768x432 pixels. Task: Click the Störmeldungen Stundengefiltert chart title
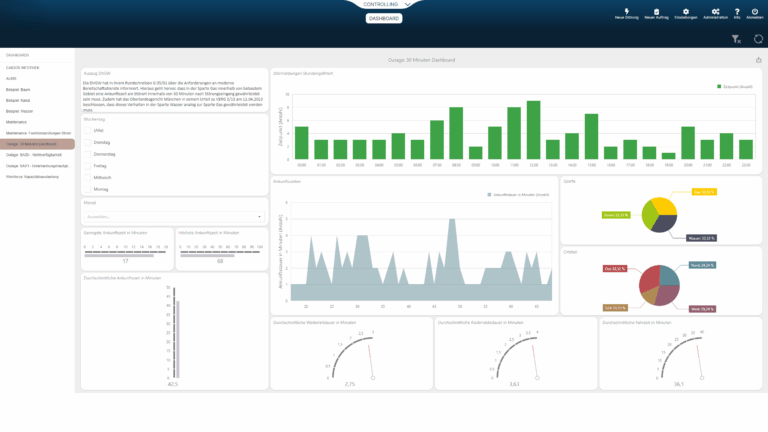[x=303, y=73]
